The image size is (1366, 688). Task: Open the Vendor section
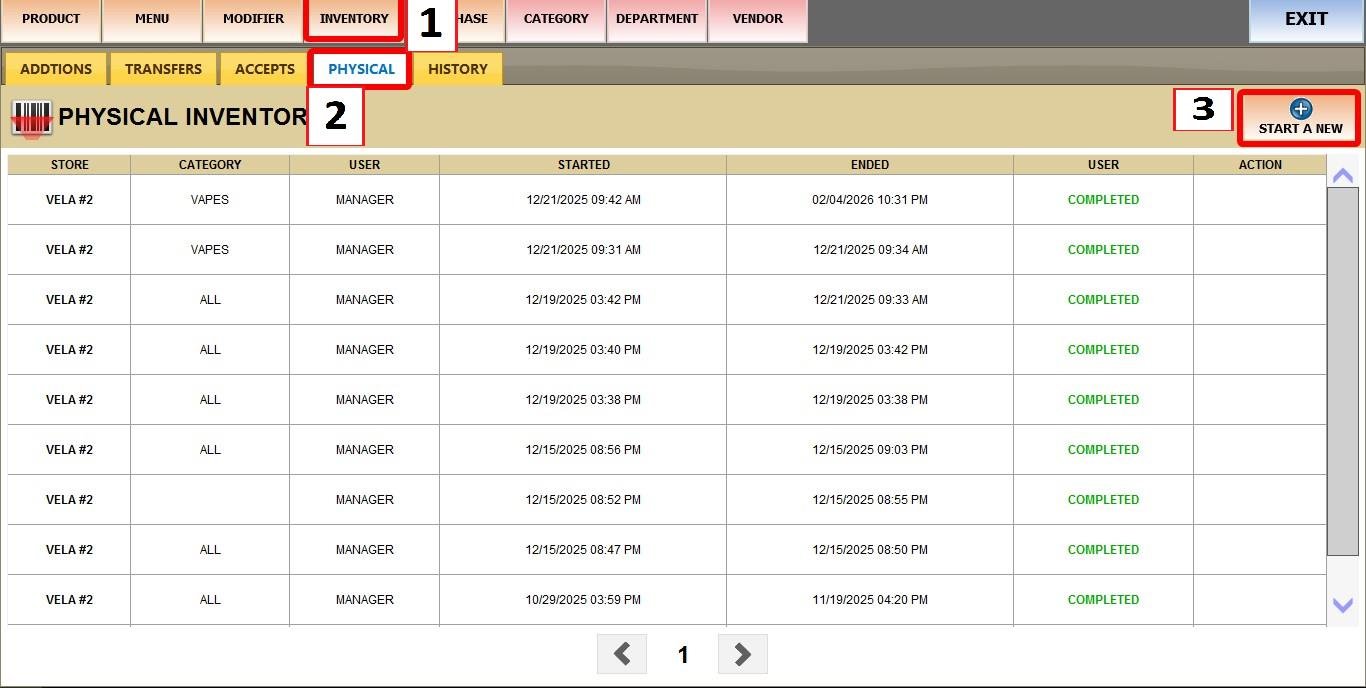[758, 19]
